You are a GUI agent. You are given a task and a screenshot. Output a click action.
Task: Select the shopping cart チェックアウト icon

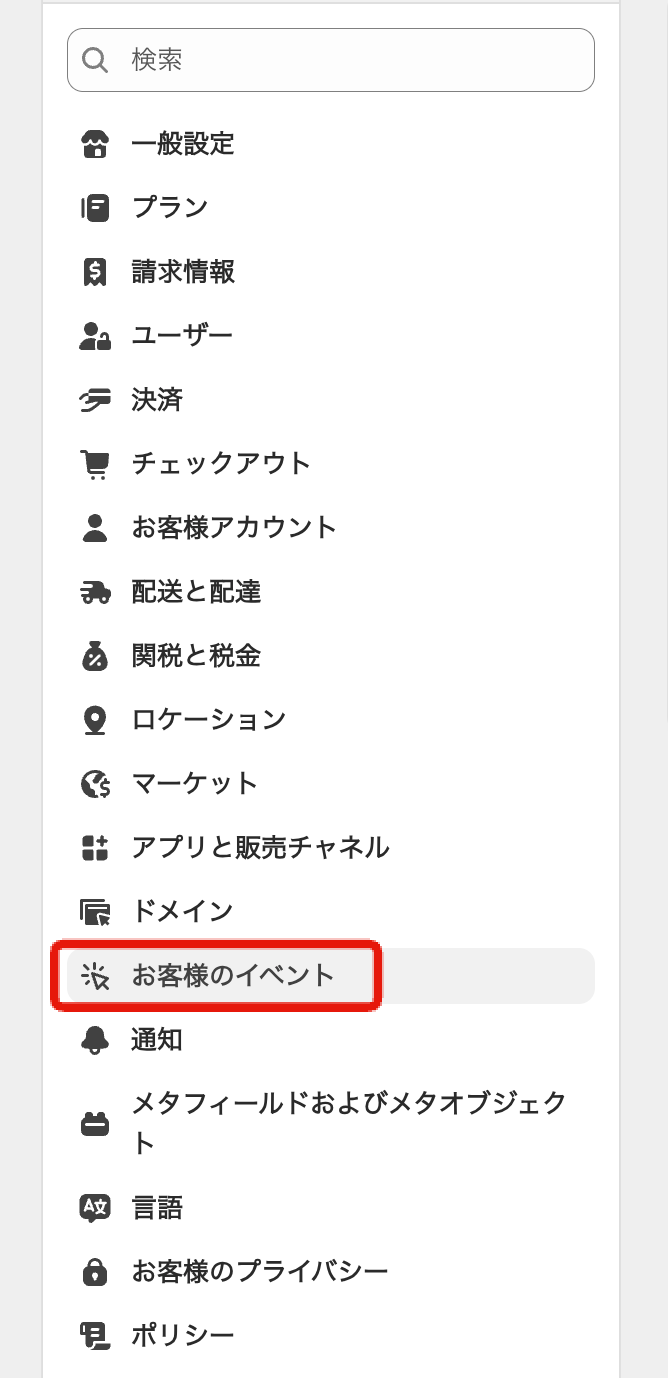[x=94, y=464]
